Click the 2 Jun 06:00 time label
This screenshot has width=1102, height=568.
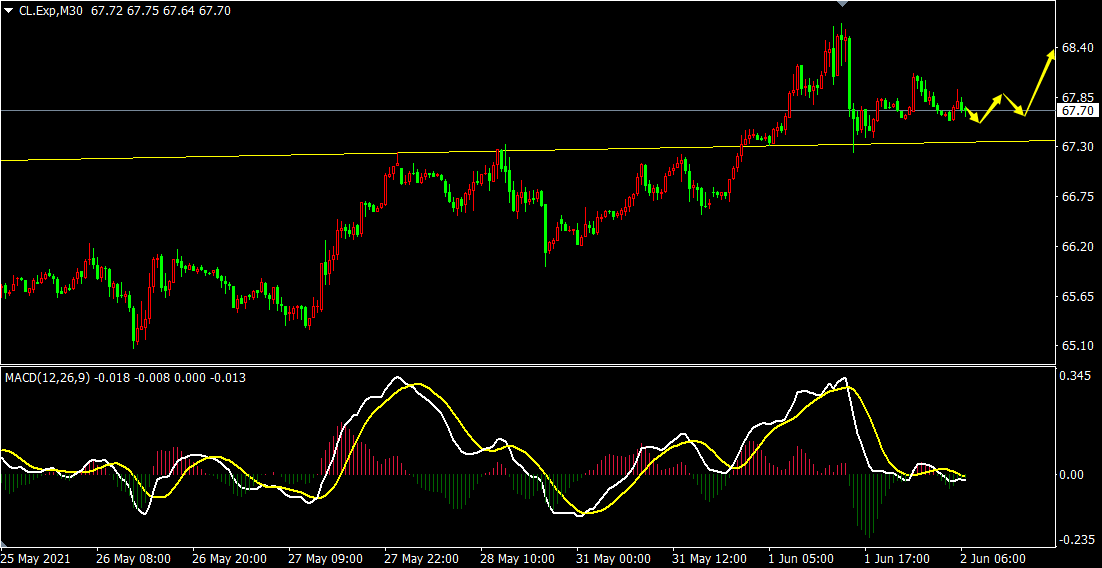point(994,558)
